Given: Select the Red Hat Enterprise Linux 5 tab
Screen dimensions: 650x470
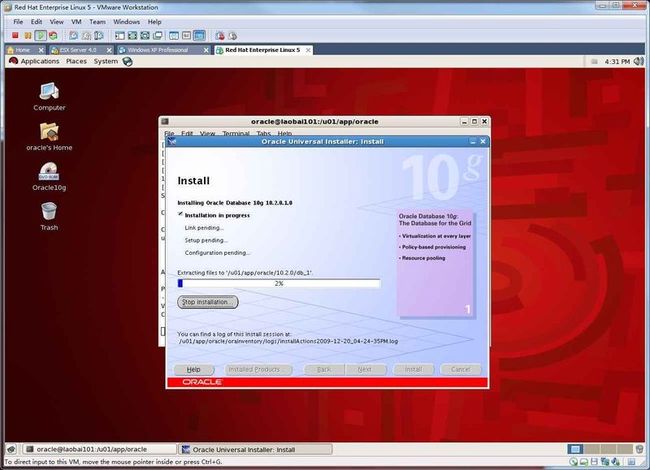Looking at the screenshot, I should 262,50.
